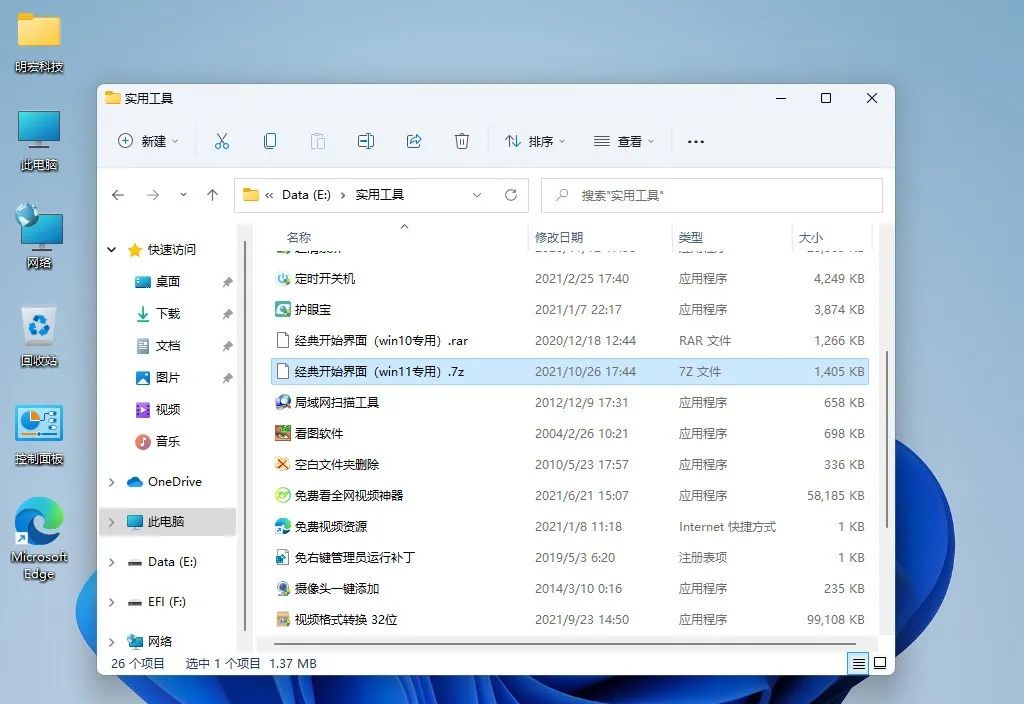Viewport: 1024px width, 704px height.
Task: Collapse the 快速访问 tree node
Action: pyautogui.click(x=112, y=249)
